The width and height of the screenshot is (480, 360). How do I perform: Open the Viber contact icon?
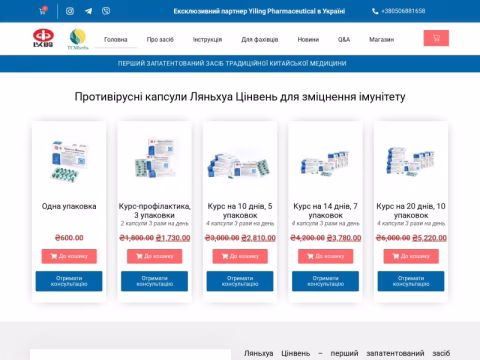(106, 11)
